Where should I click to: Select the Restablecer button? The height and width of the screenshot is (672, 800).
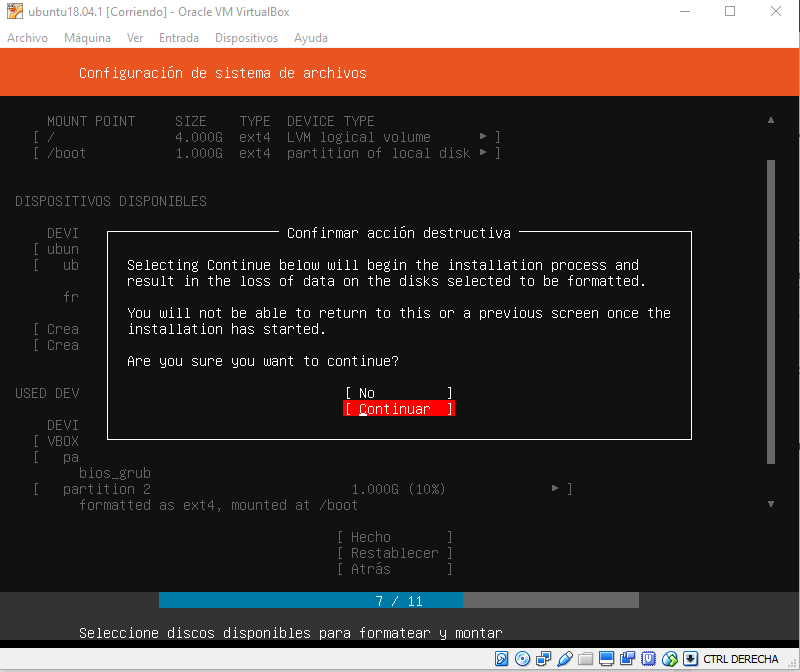click(x=394, y=553)
